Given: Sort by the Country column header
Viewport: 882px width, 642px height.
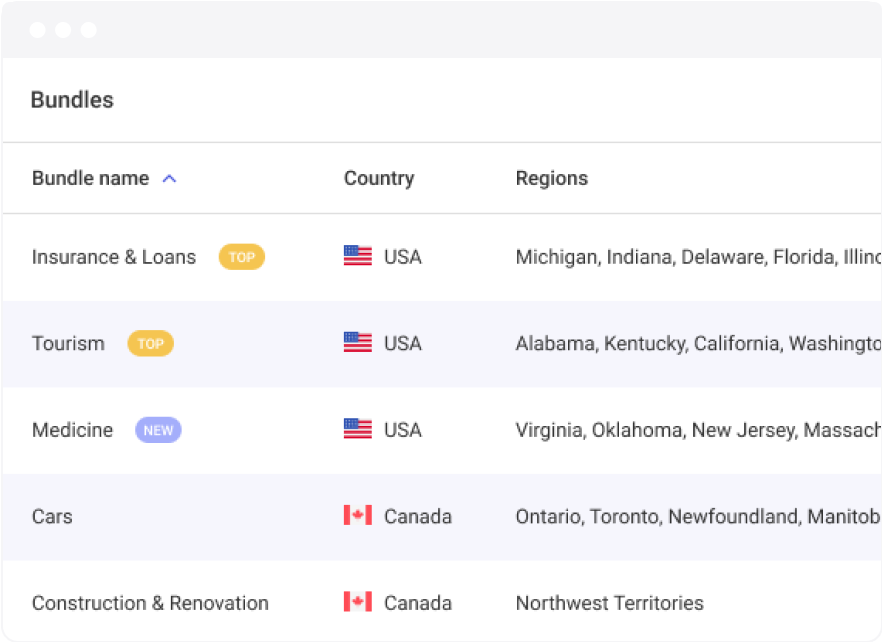Looking at the screenshot, I should (x=378, y=179).
